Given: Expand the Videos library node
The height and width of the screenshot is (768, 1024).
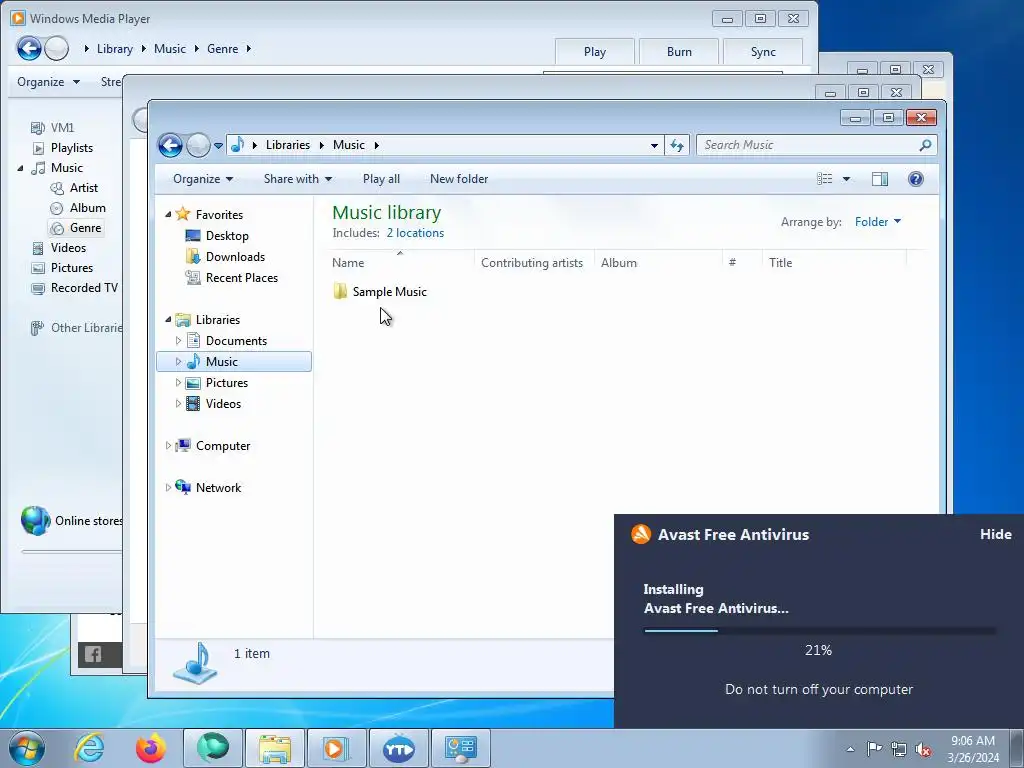Looking at the screenshot, I should click(x=178, y=404).
